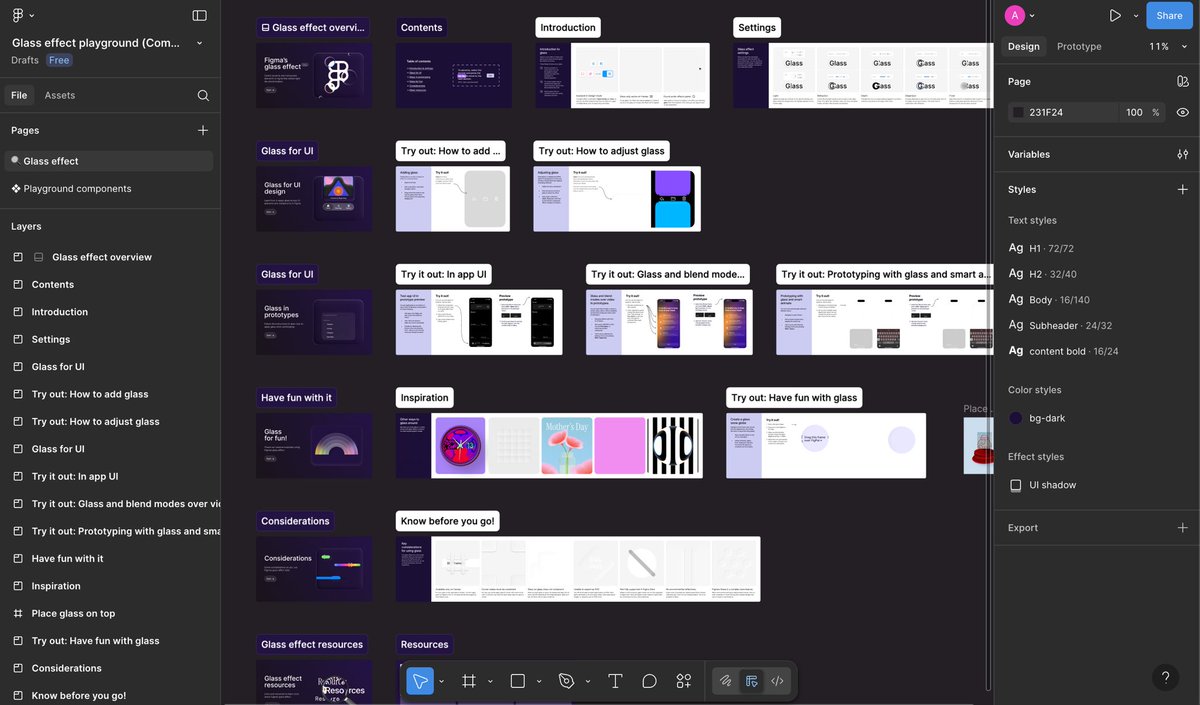Switch to Design mode icon in toolbar
Image resolution: width=1200 pixels, height=705 pixels.
point(752,681)
